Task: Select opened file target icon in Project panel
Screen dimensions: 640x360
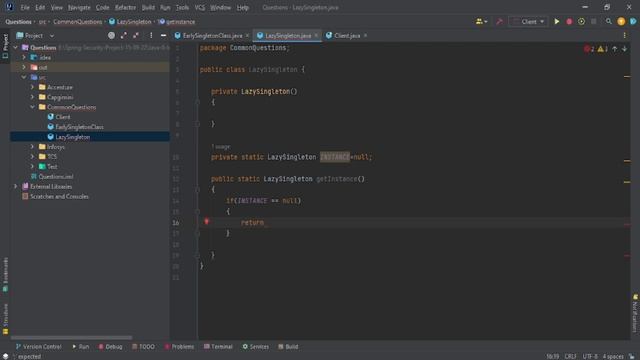Action: 111,36
